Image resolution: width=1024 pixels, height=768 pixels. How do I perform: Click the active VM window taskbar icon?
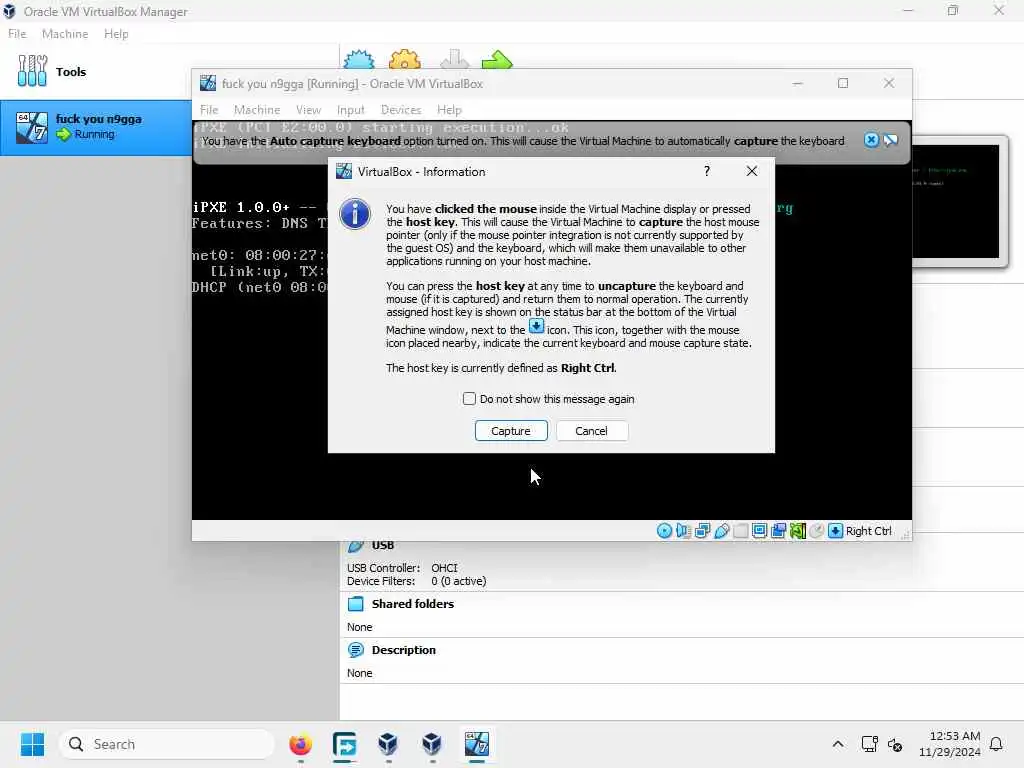point(477,744)
